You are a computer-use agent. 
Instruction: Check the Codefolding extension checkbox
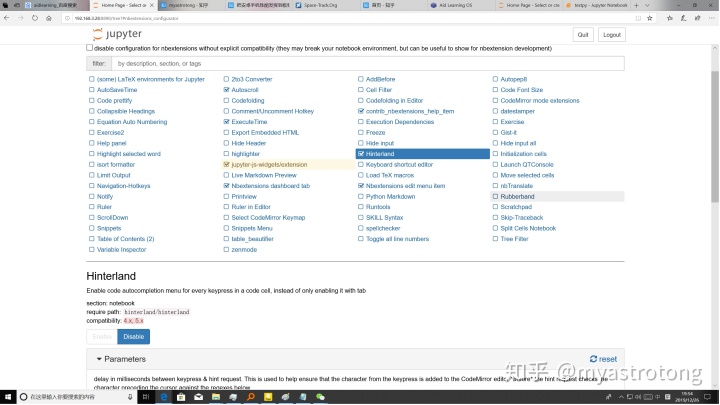coord(226,101)
